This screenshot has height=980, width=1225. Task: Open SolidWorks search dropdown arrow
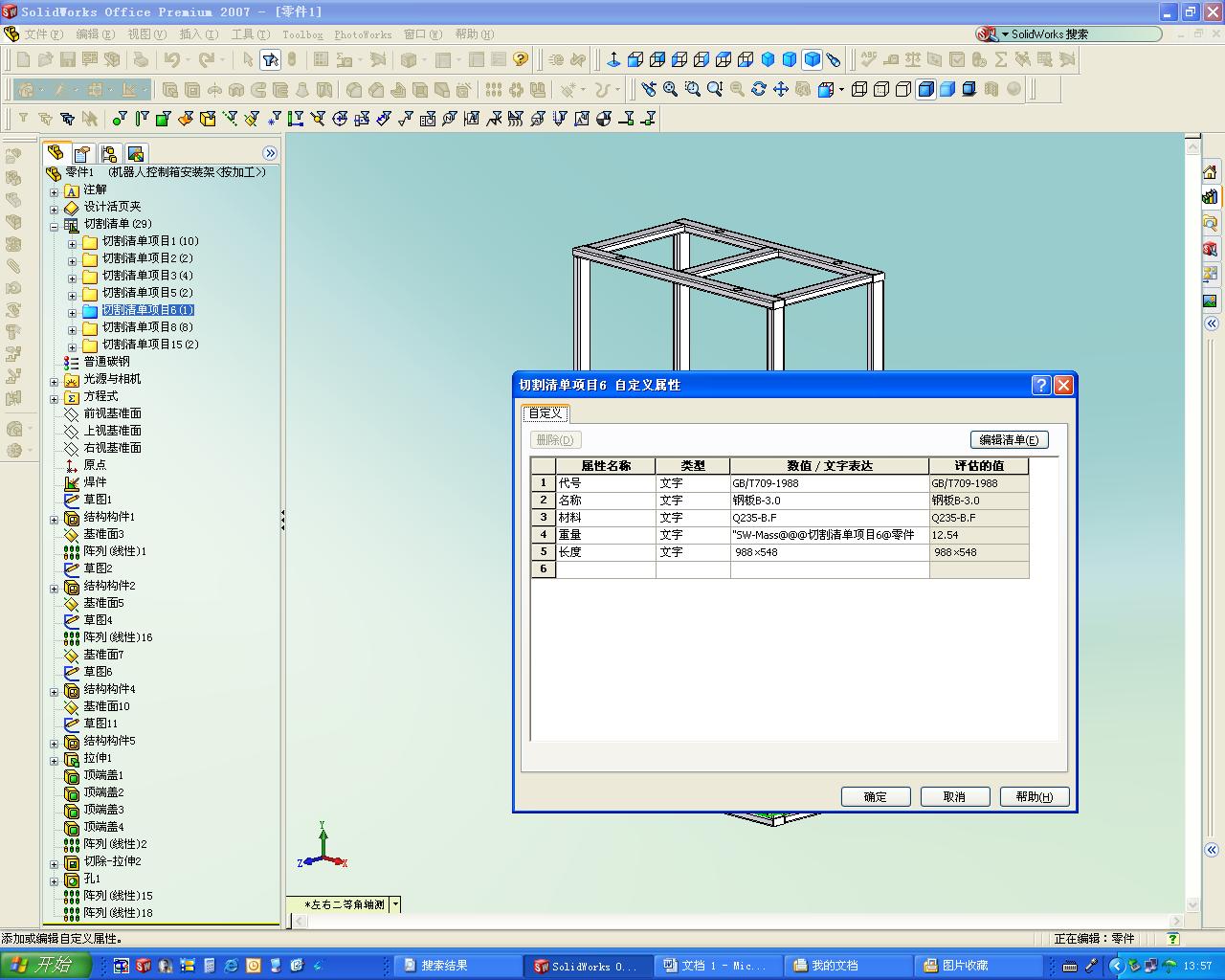coord(1005,34)
